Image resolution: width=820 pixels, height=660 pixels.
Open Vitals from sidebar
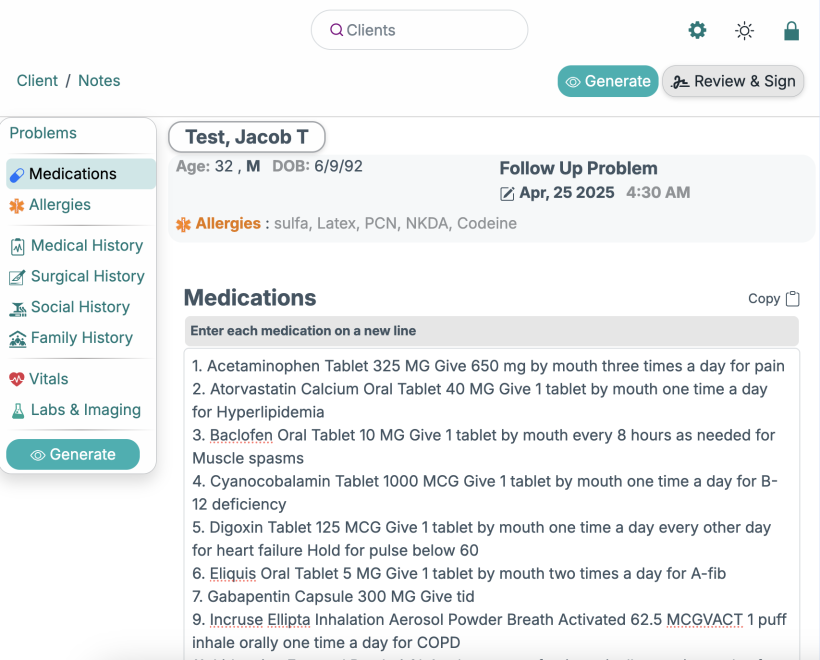(48, 379)
